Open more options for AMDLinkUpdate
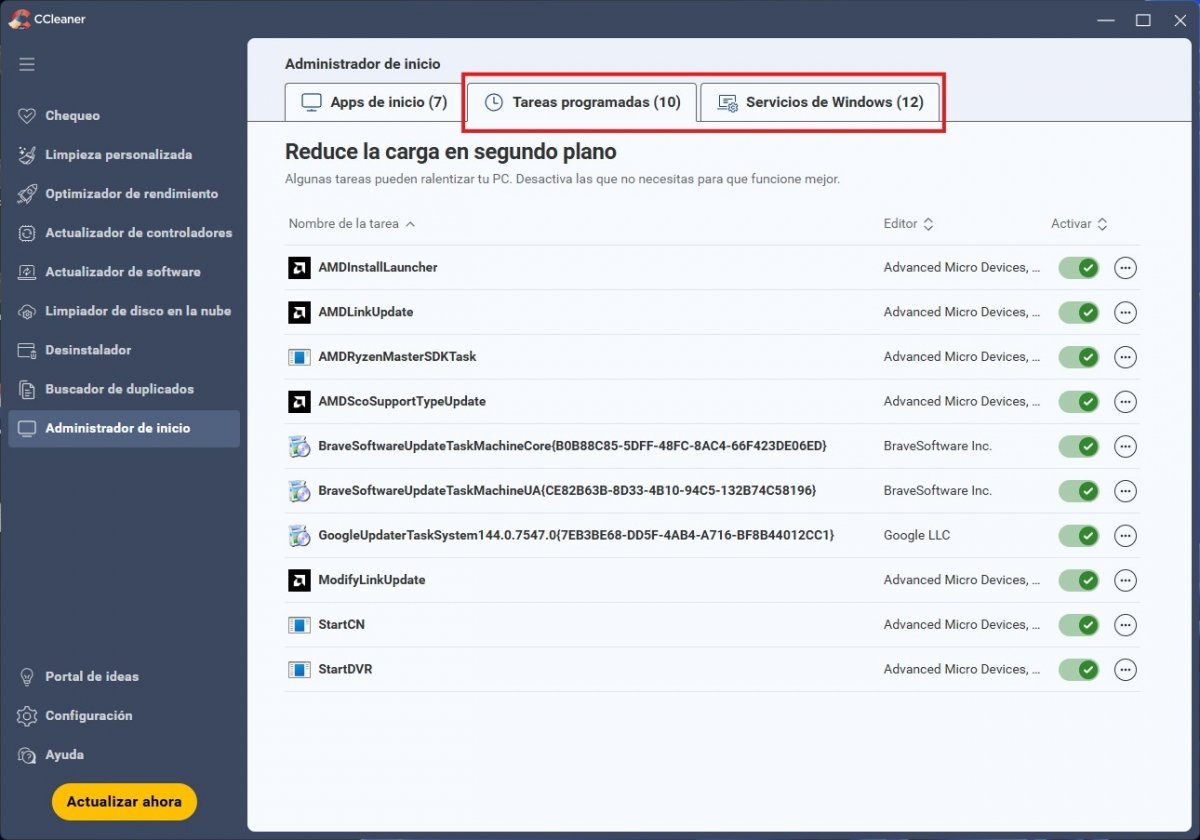 [x=1125, y=313]
